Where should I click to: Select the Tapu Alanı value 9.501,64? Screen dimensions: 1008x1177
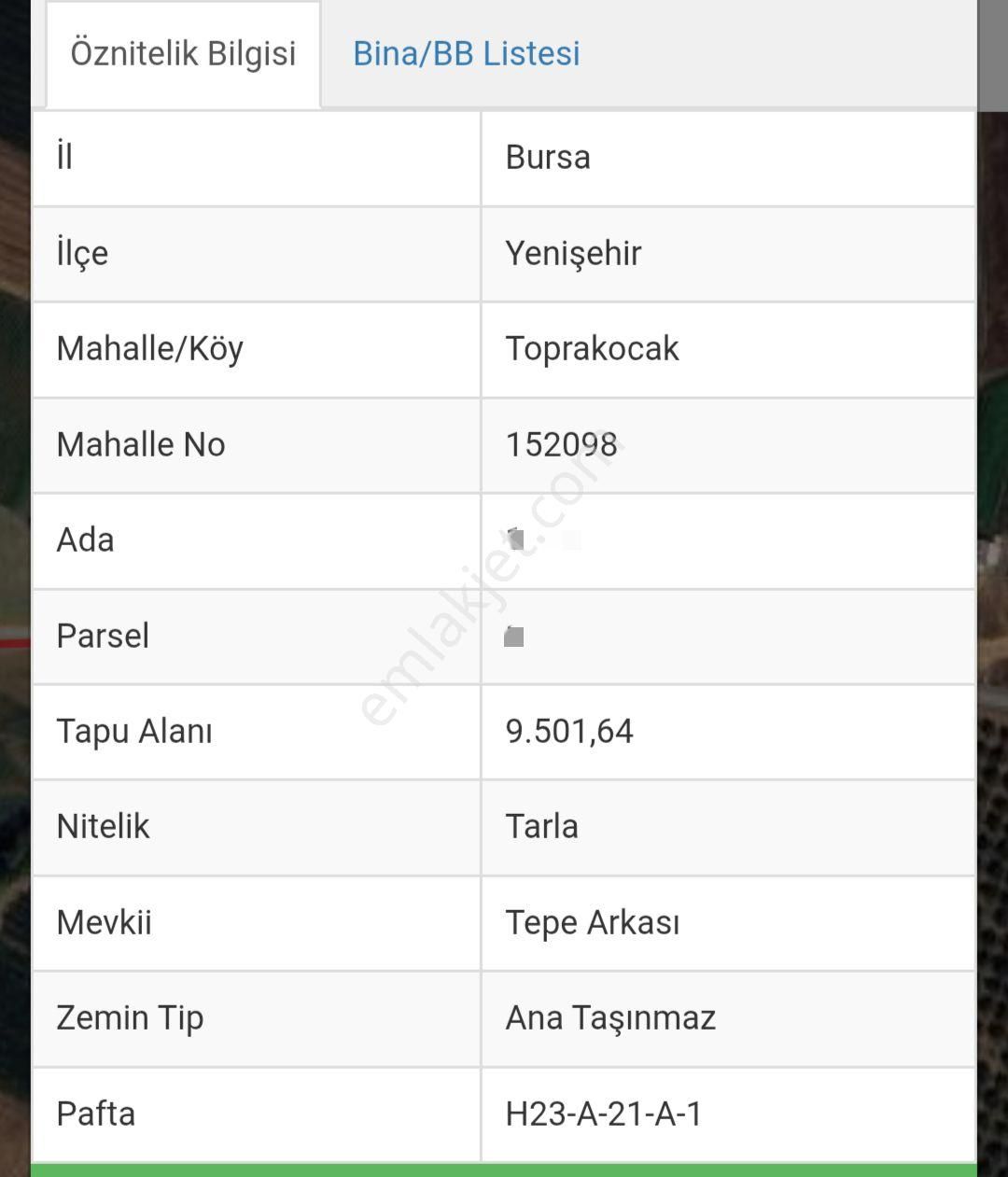click(x=569, y=731)
